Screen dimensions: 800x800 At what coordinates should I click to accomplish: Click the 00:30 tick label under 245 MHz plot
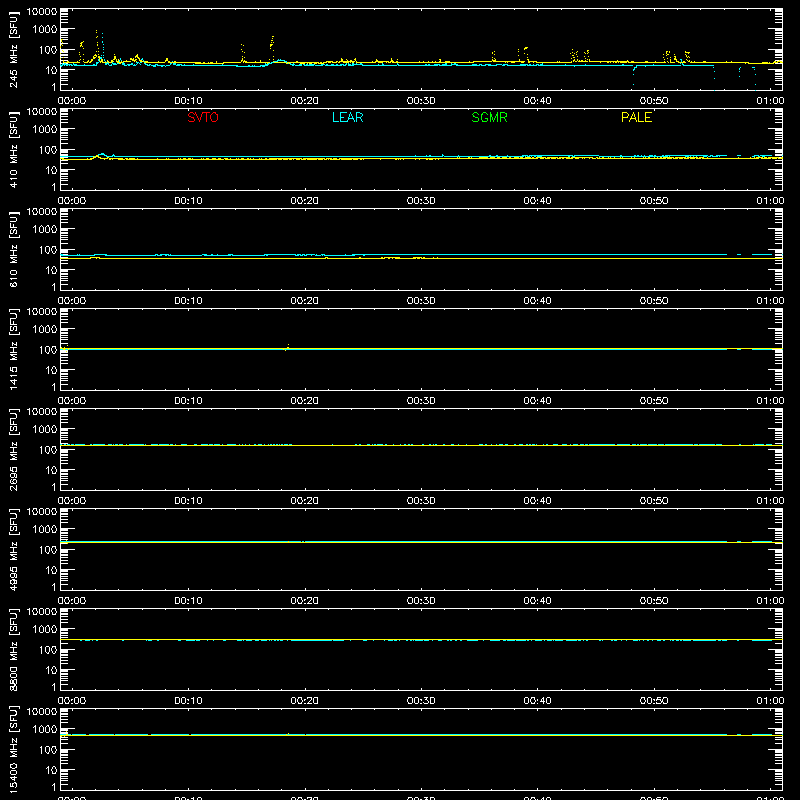click(421, 101)
